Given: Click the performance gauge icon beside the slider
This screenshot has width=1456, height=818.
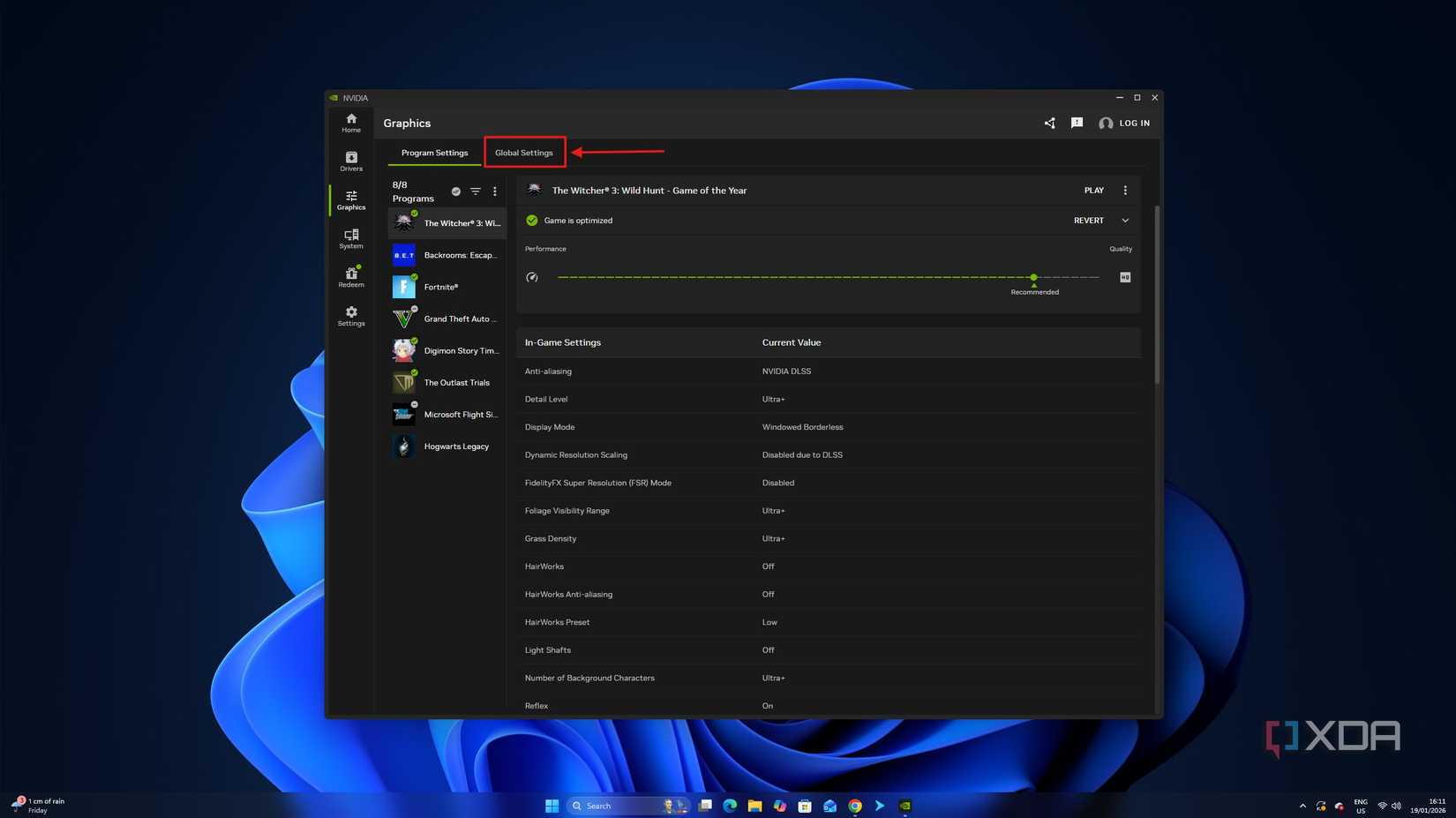Looking at the screenshot, I should (532, 277).
